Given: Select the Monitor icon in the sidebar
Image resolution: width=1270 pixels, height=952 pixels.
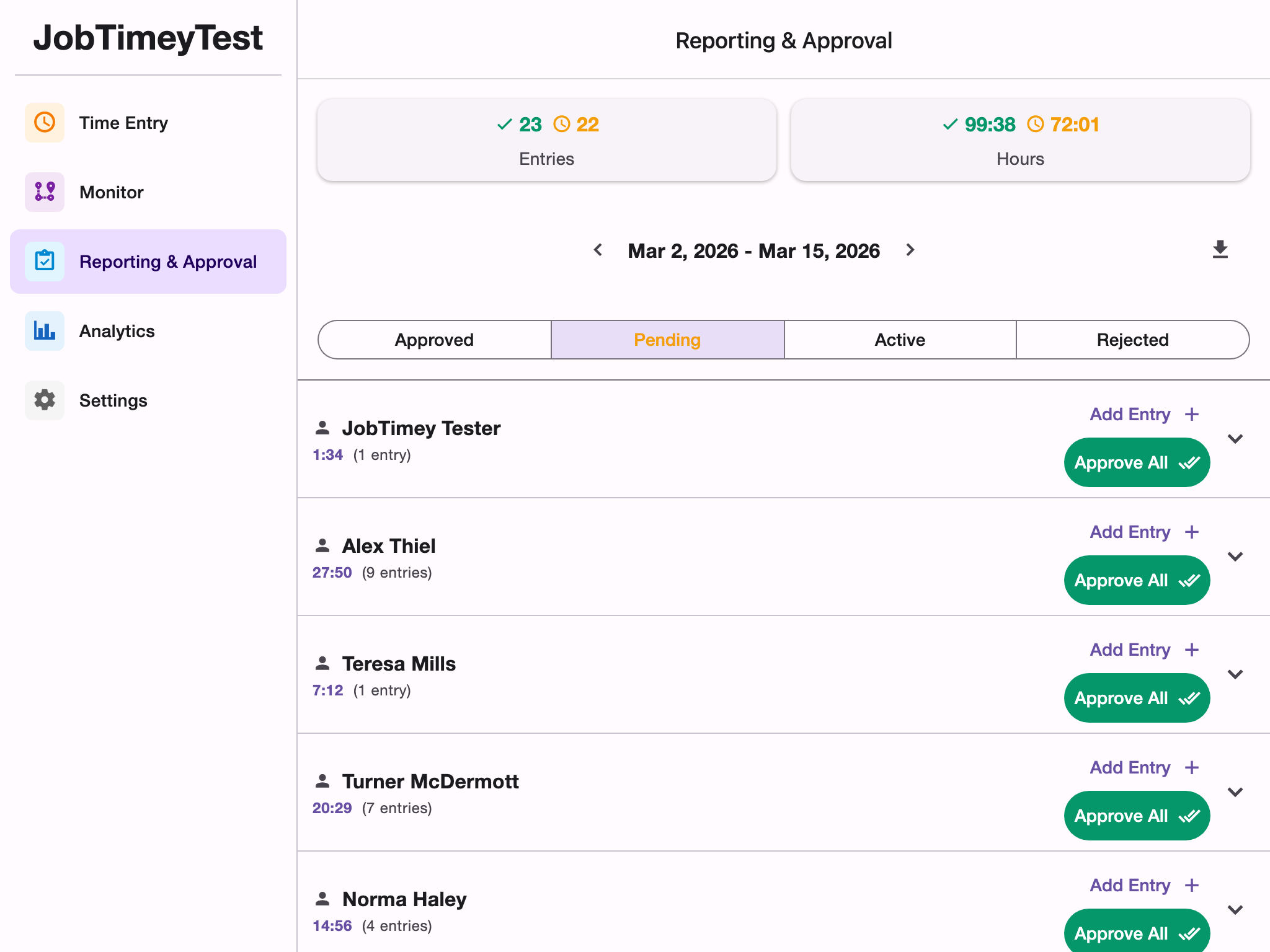Looking at the screenshot, I should (x=44, y=192).
